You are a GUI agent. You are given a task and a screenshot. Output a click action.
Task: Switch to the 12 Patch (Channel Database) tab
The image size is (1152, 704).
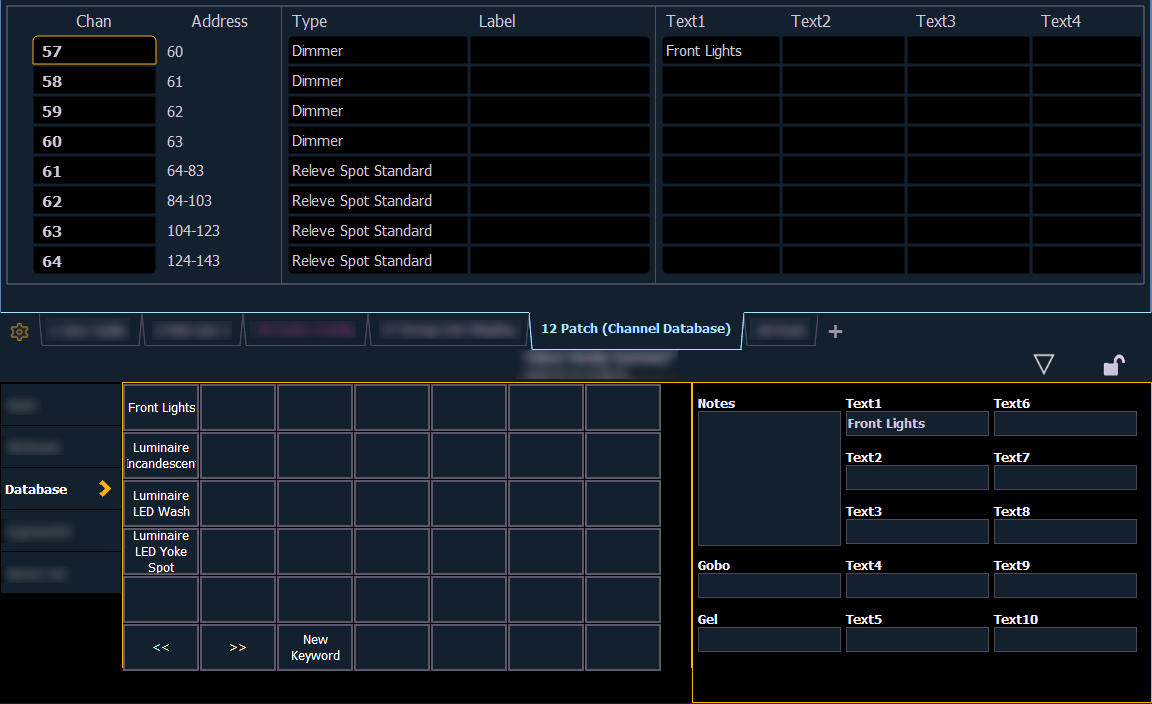(636, 329)
